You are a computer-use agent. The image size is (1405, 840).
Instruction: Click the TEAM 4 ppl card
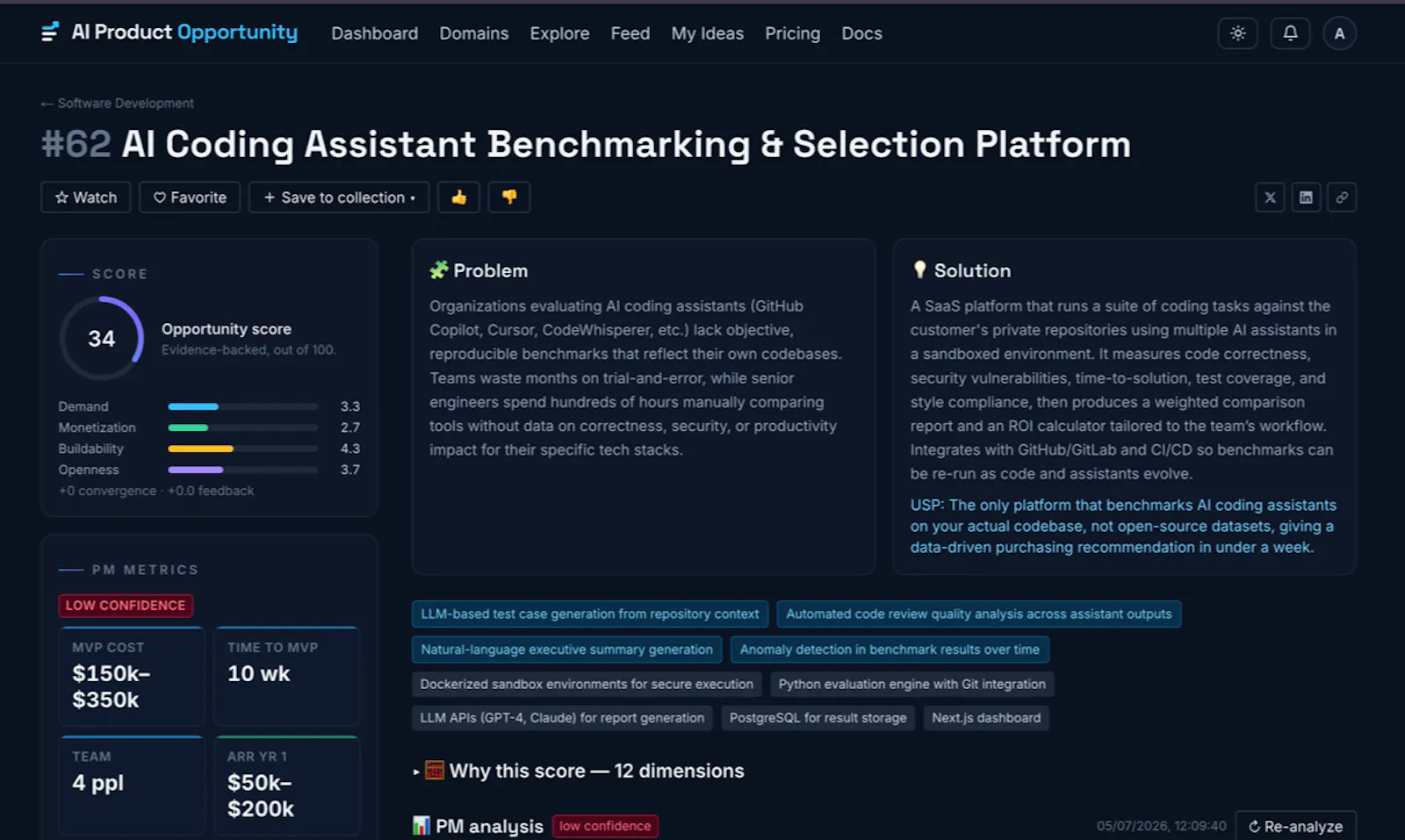point(132,785)
